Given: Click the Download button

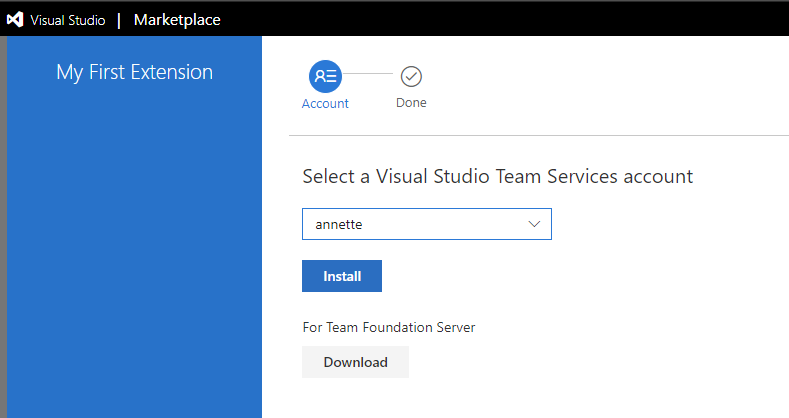Looking at the screenshot, I should [x=355, y=362].
